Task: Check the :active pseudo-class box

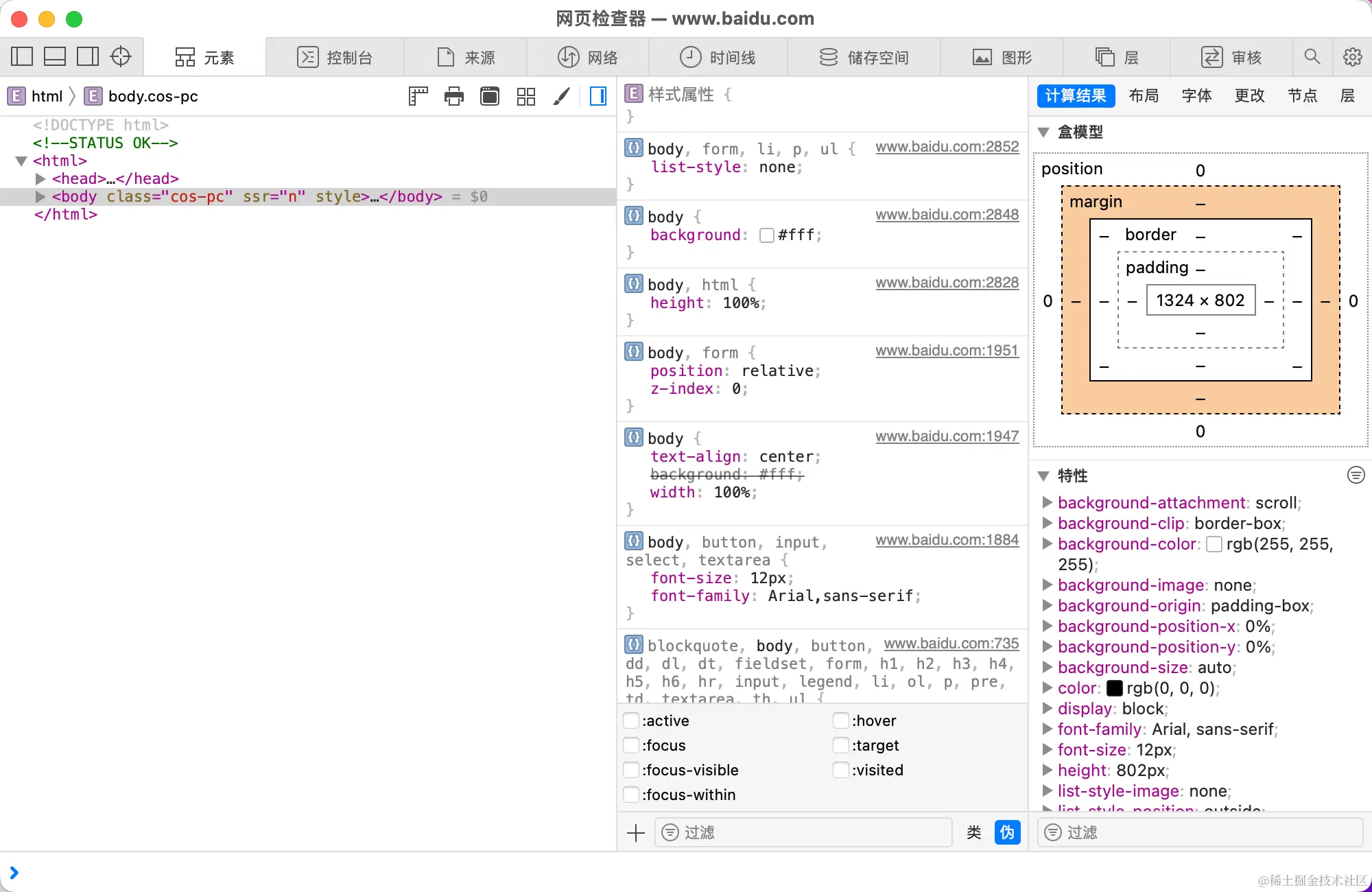Action: 631,720
